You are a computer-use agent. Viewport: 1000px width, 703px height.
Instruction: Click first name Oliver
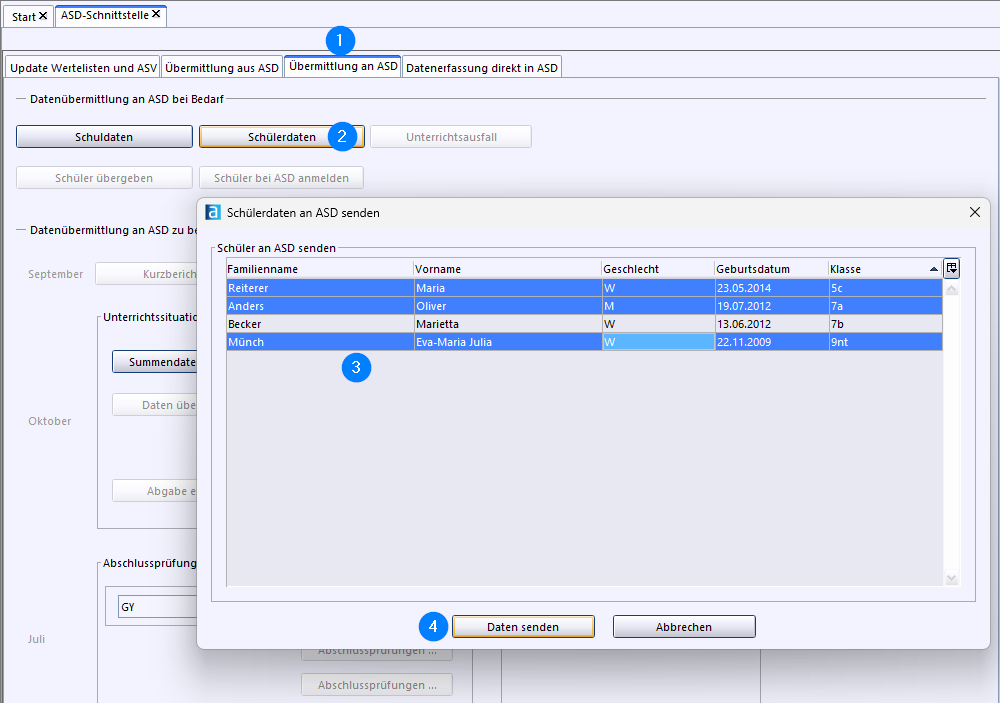pyautogui.click(x=431, y=306)
